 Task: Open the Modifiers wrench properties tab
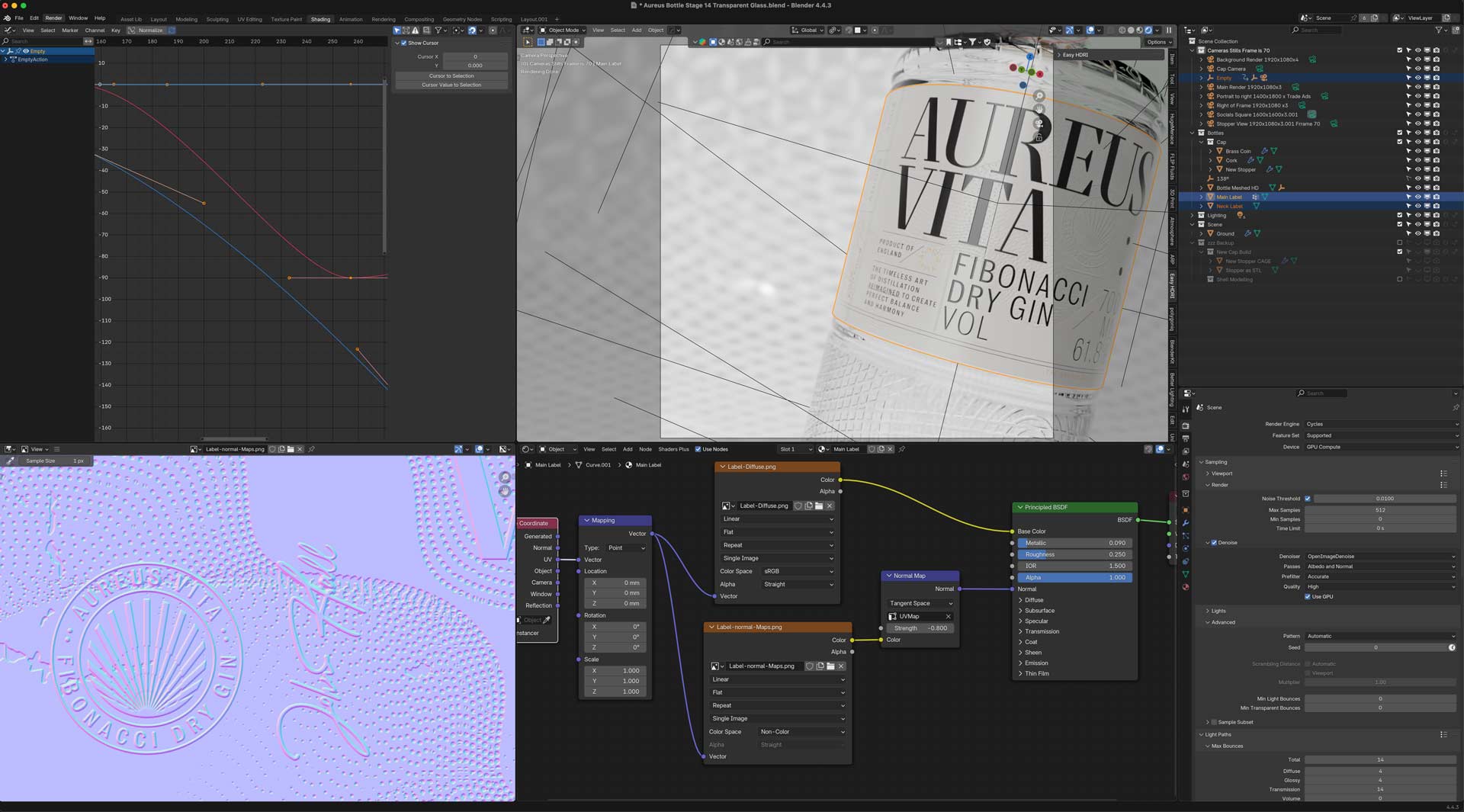pyautogui.click(x=1185, y=522)
